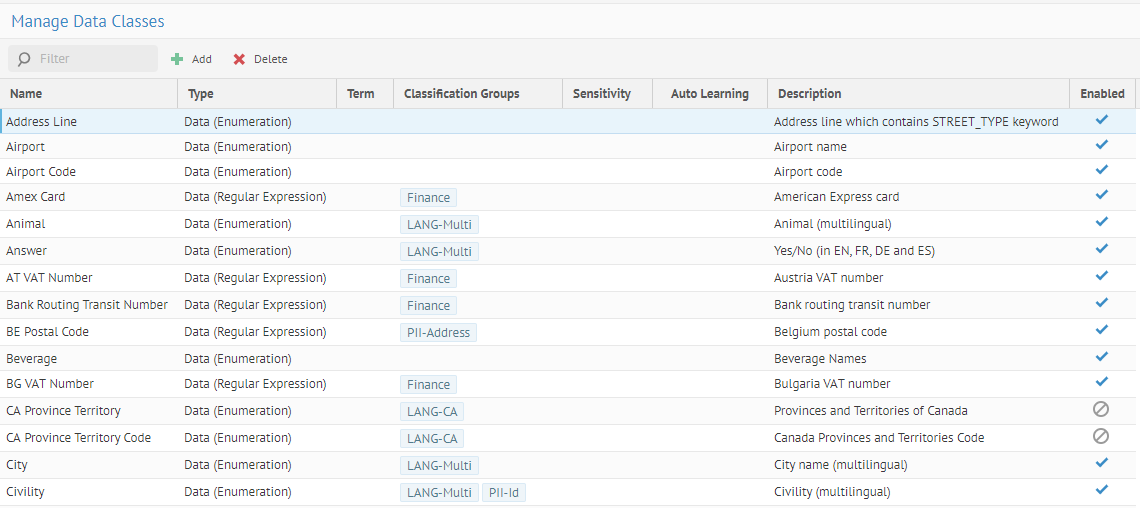Sort by the Name column header
Image resolution: width=1140 pixels, height=508 pixels.
point(26,94)
